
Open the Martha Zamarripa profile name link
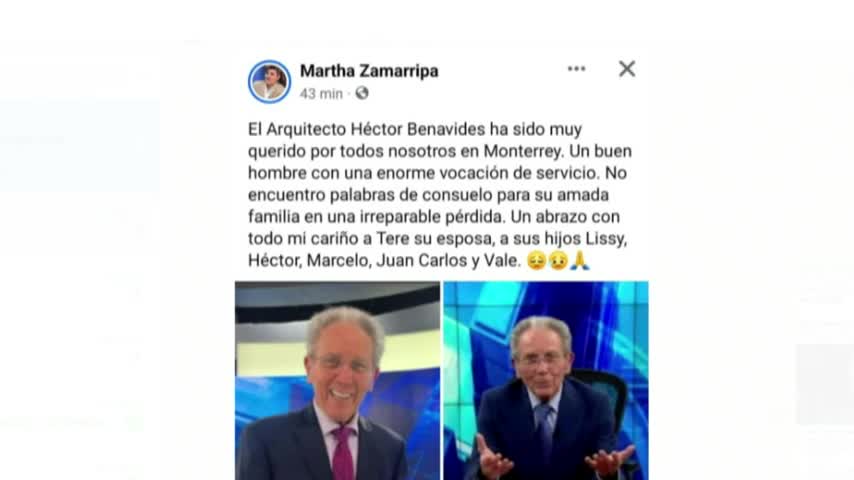pyautogui.click(x=369, y=71)
